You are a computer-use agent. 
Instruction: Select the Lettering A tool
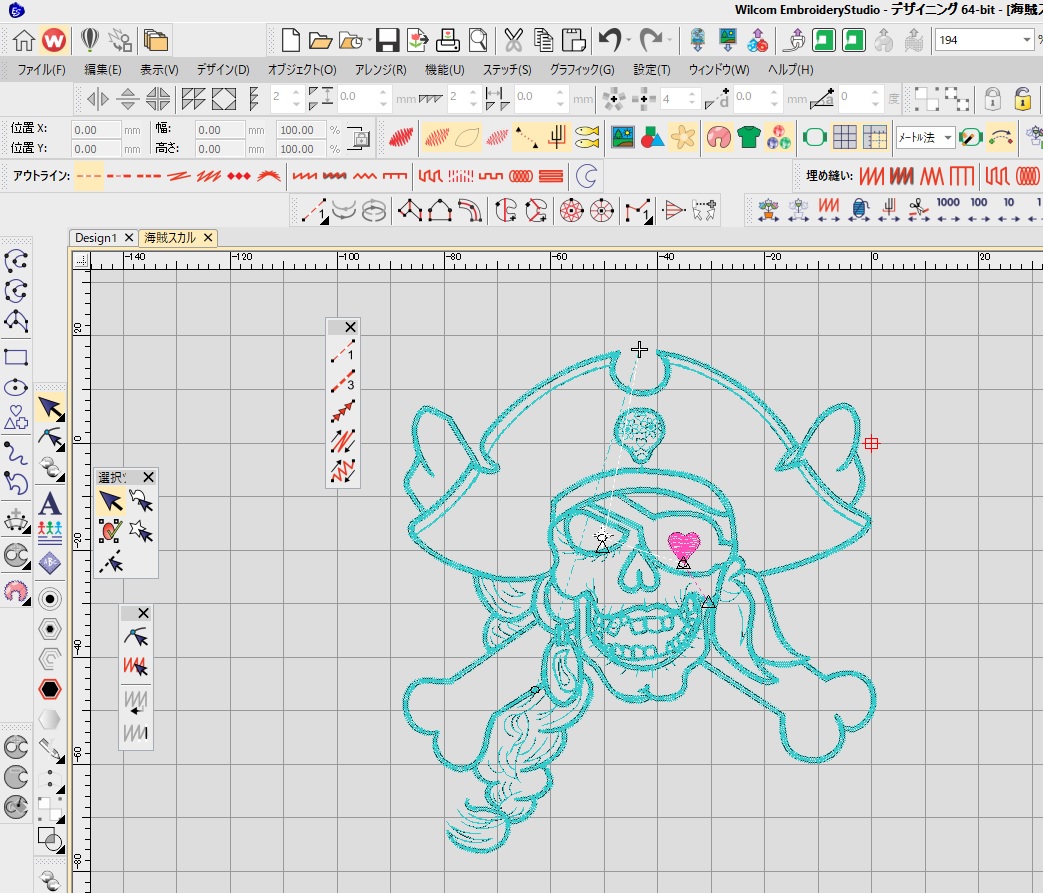pos(50,504)
